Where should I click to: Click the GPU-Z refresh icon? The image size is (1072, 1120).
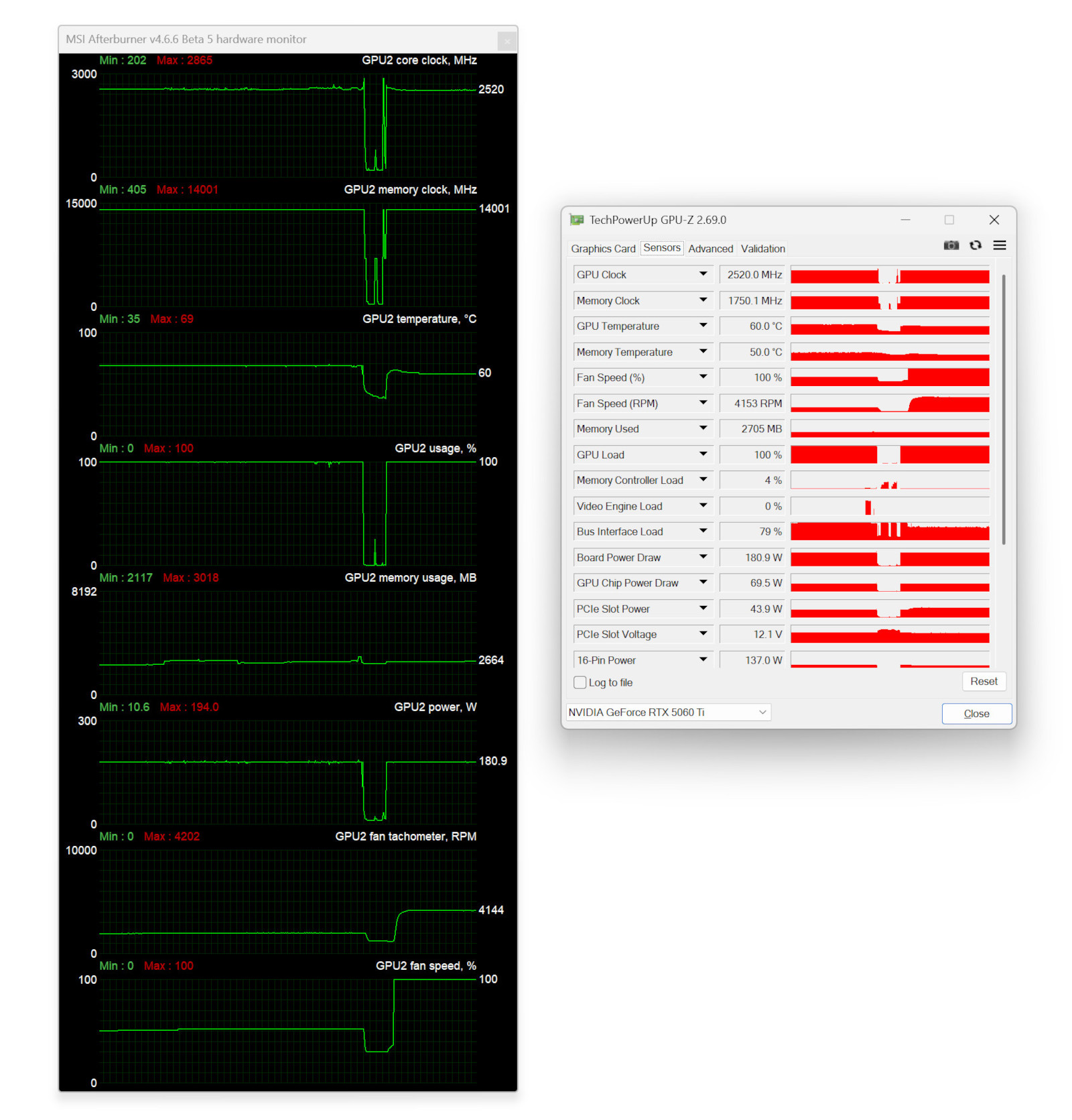click(976, 245)
